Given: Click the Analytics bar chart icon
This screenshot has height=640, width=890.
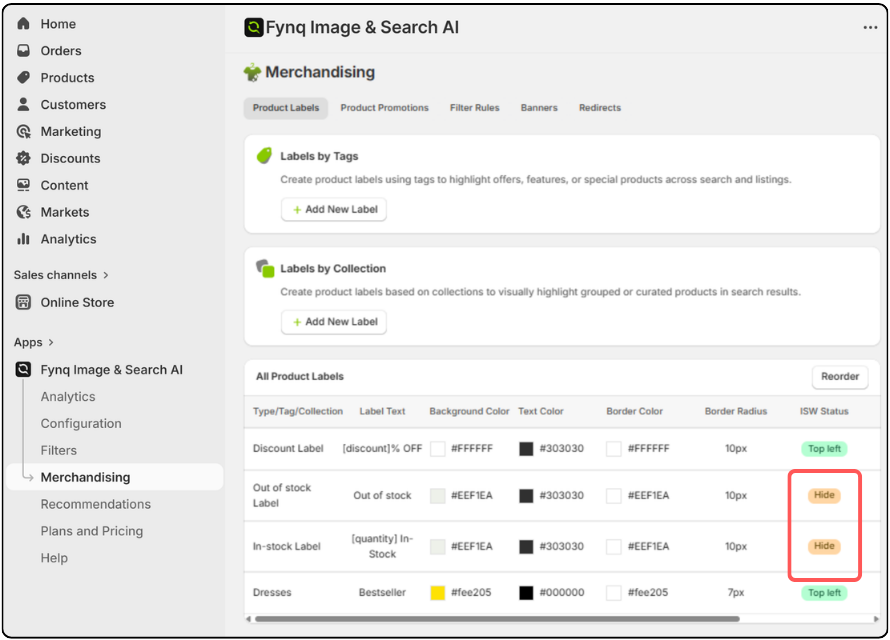Looking at the screenshot, I should [x=23, y=239].
